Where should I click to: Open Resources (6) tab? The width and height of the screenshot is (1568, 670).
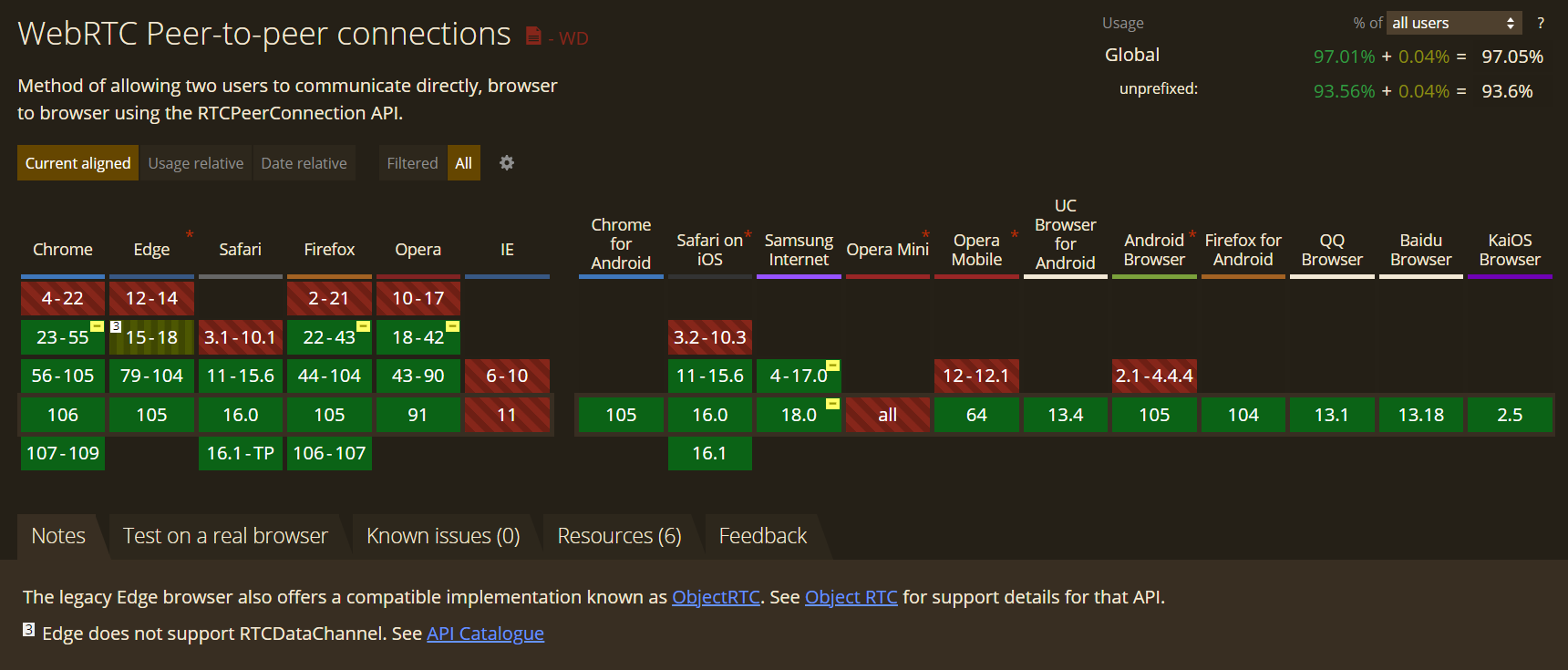click(619, 536)
